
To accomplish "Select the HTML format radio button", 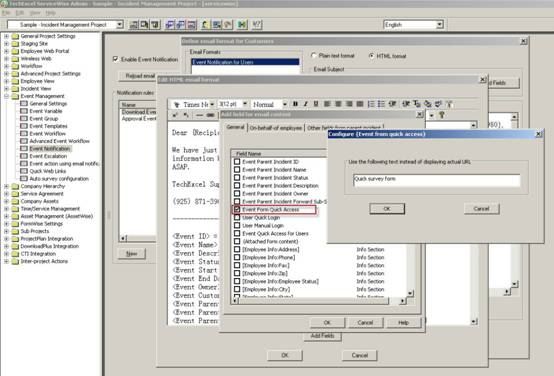I will [371, 56].
